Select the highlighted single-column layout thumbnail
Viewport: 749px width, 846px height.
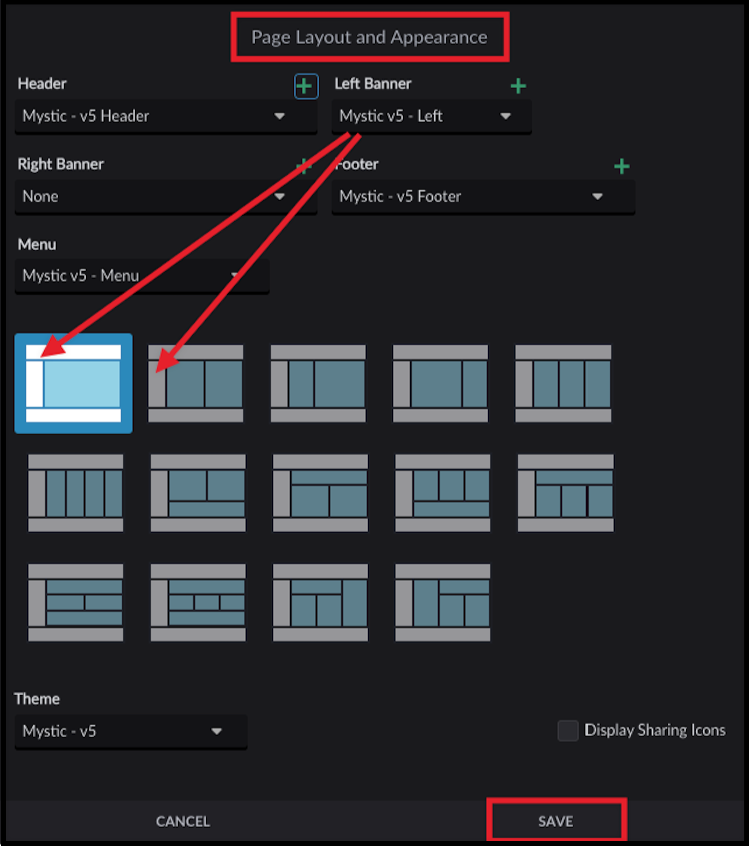click(x=73, y=384)
